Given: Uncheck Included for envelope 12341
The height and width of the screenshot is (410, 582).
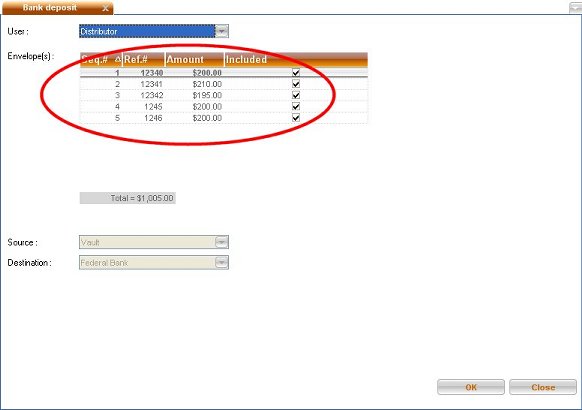Looking at the screenshot, I should (296, 84).
